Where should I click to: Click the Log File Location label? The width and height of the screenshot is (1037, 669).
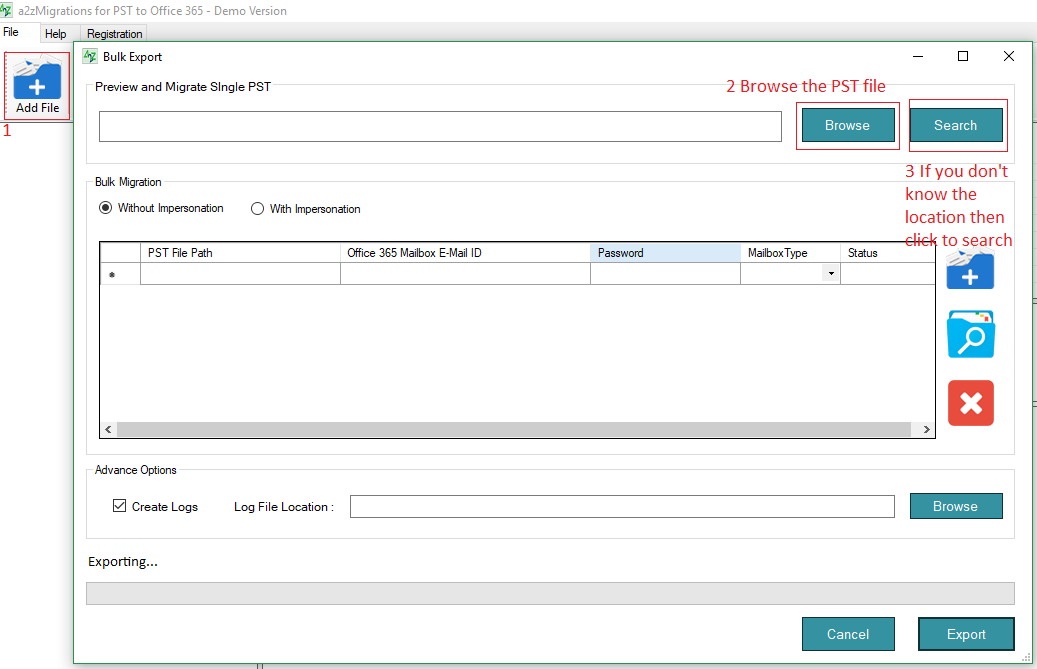point(284,506)
